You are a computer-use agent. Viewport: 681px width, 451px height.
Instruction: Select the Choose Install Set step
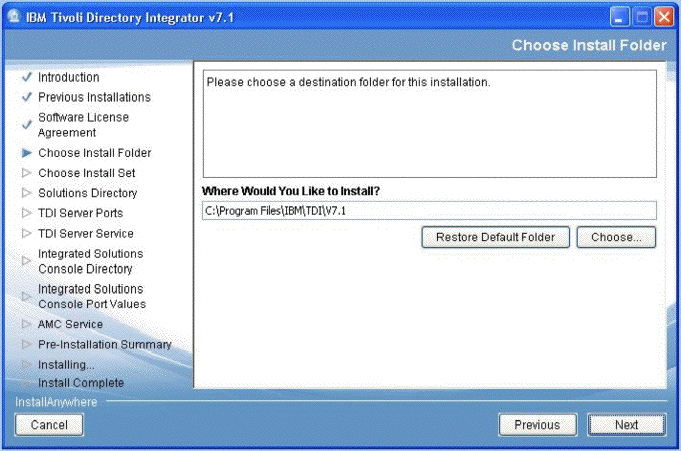pyautogui.click(x=86, y=173)
